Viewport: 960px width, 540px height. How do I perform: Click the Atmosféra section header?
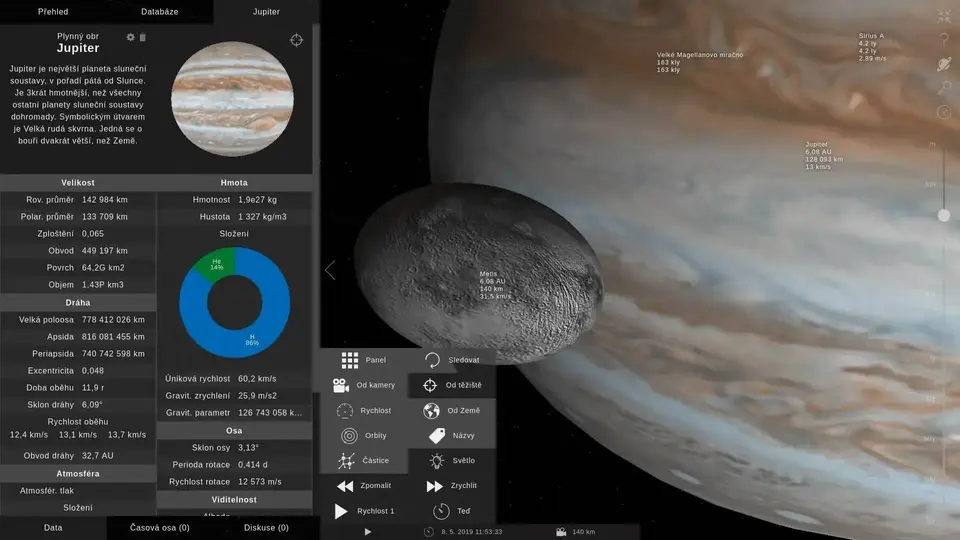tap(78, 473)
